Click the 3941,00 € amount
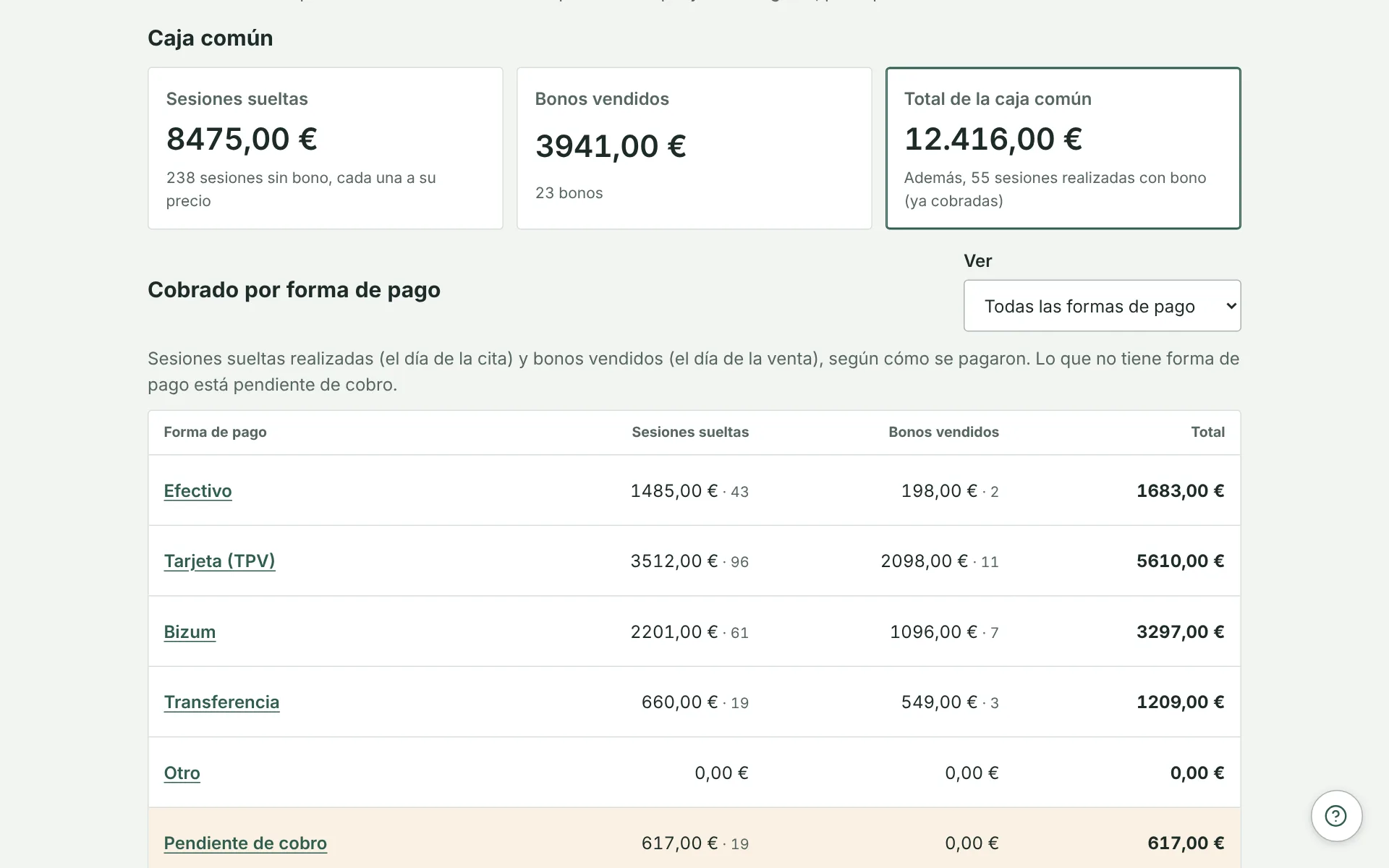The image size is (1389, 868). tap(611, 146)
